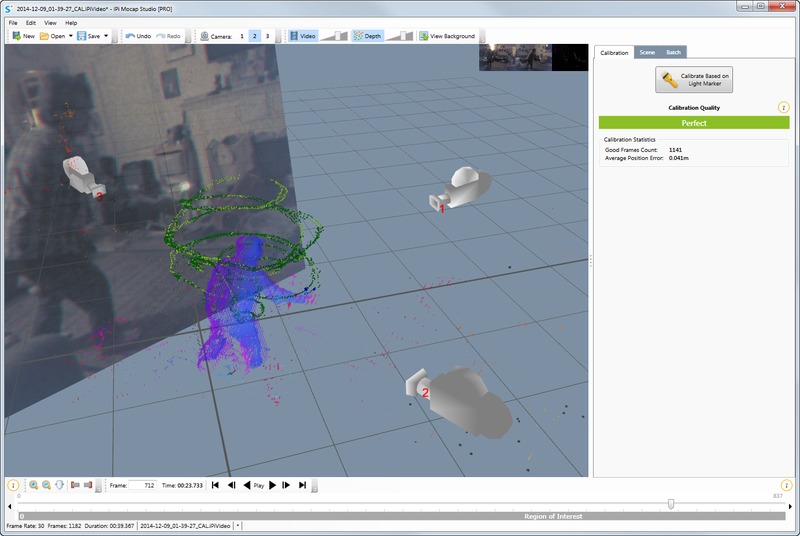Click the Frame number input field
Image resolution: width=800 pixels, height=536 pixels.
[142, 485]
